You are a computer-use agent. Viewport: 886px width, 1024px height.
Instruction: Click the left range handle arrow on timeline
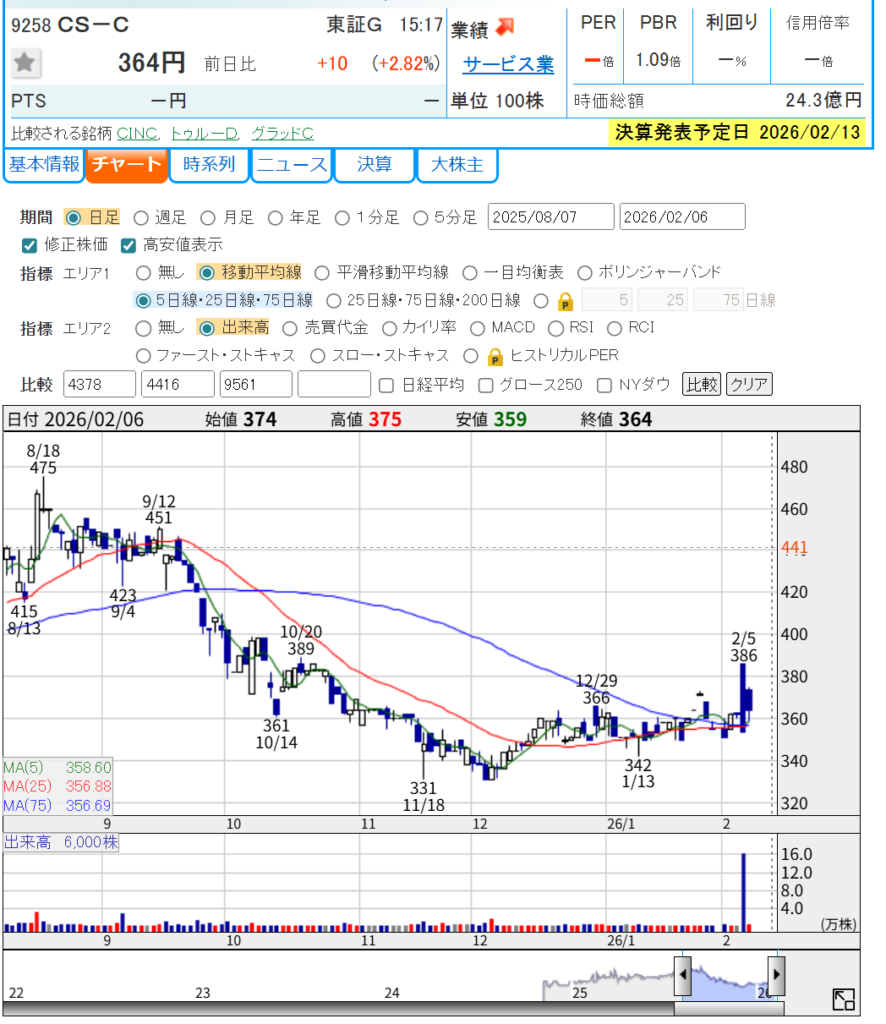[681, 973]
